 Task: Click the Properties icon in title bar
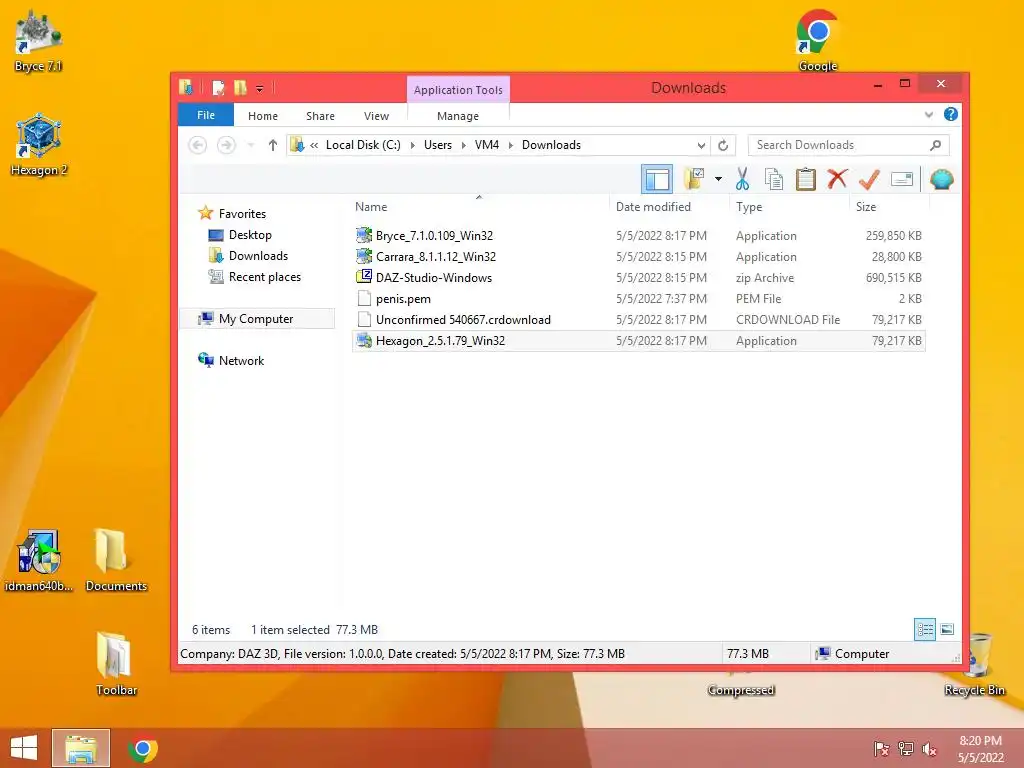pyautogui.click(x=219, y=88)
